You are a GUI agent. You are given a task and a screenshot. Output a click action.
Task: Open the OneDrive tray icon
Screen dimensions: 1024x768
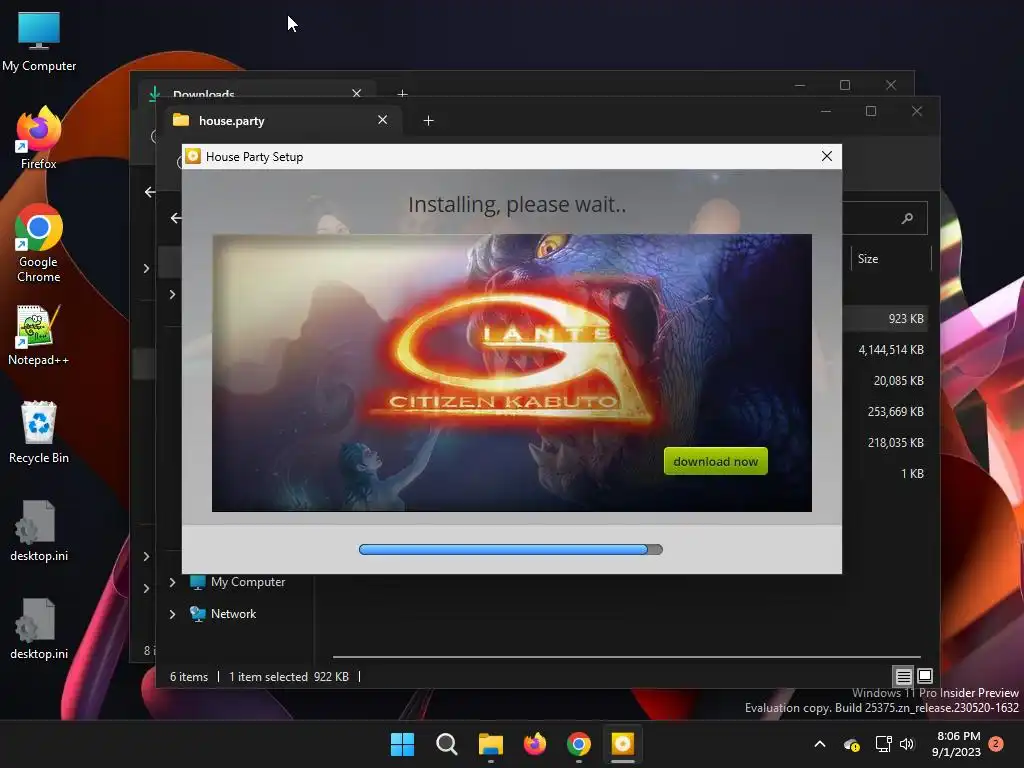click(x=851, y=744)
